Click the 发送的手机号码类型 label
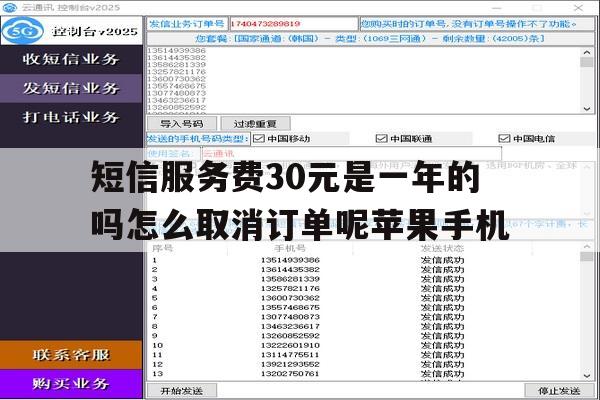 pos(198,139)
